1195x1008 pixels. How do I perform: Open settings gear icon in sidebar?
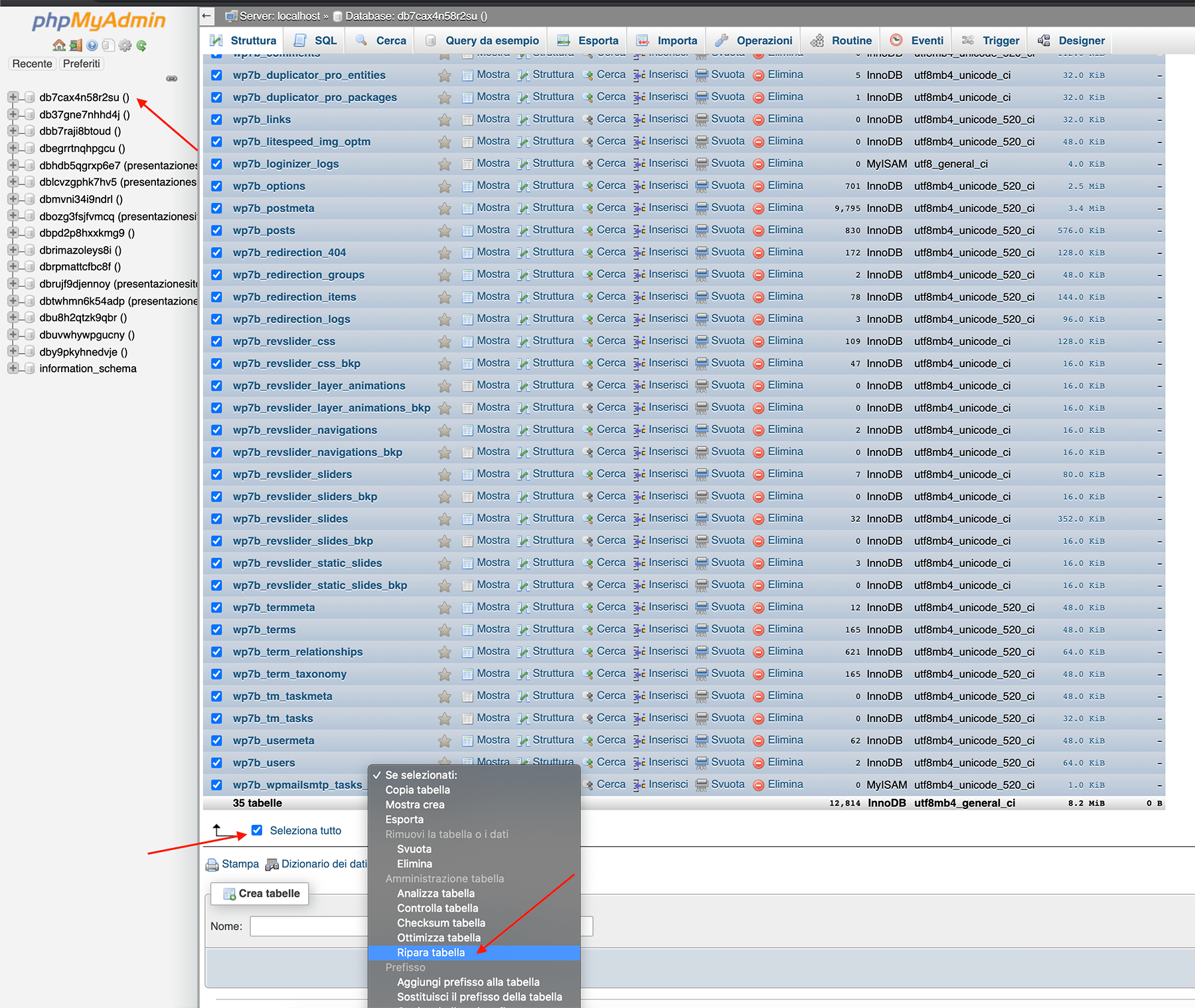(125, 45)
